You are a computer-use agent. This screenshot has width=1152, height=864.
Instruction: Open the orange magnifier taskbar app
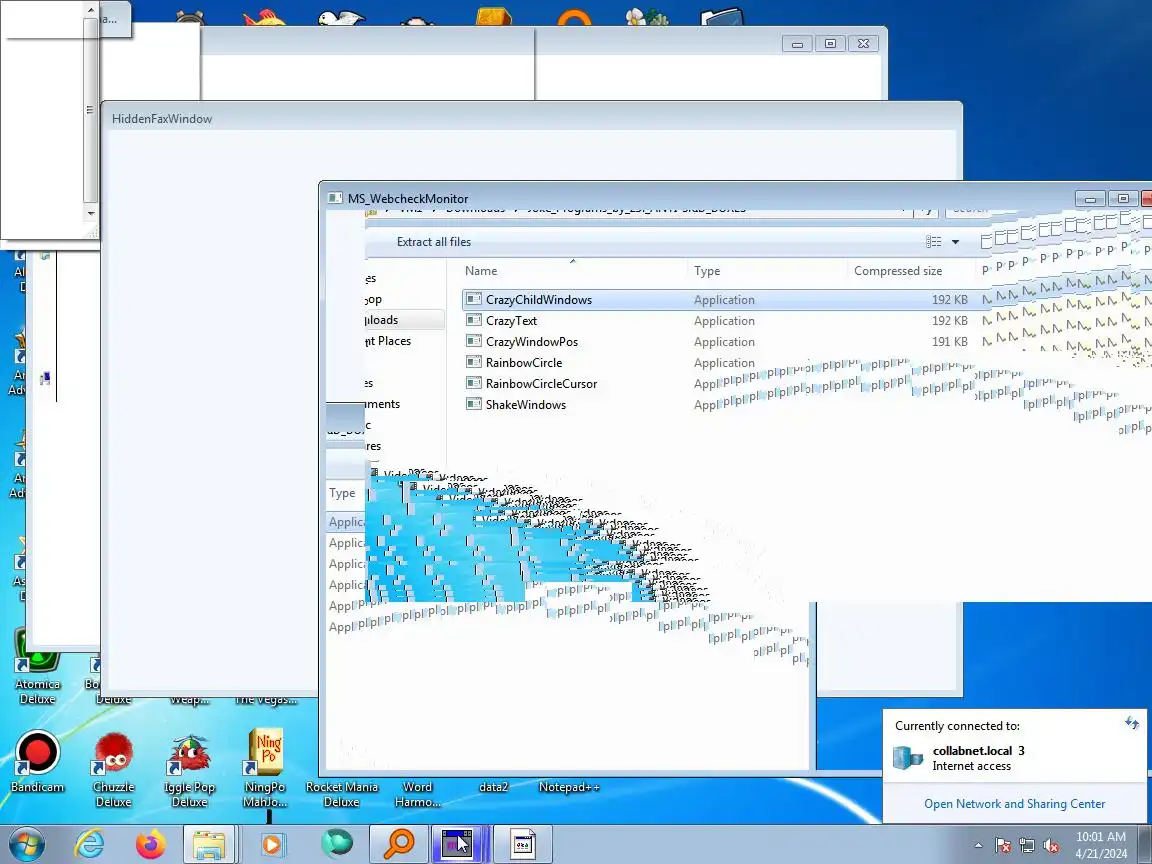click(x=399, y=844)
